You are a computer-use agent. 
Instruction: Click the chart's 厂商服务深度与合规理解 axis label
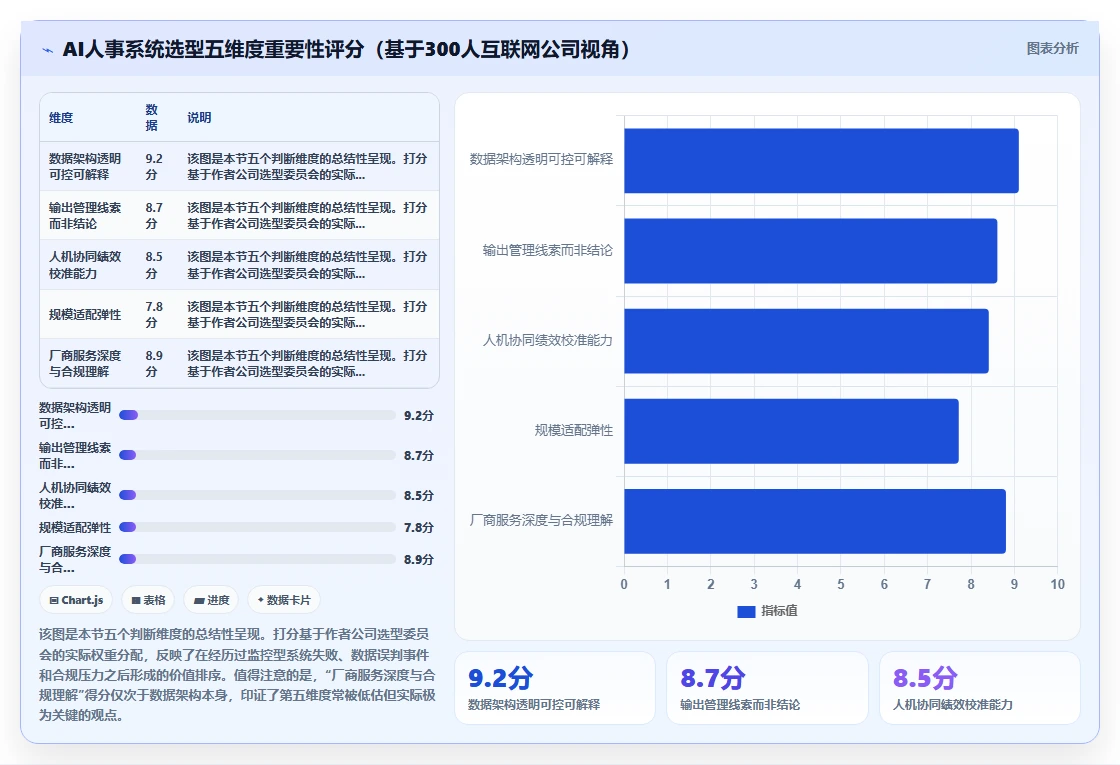pyautogui.click(x=541, y=520)
